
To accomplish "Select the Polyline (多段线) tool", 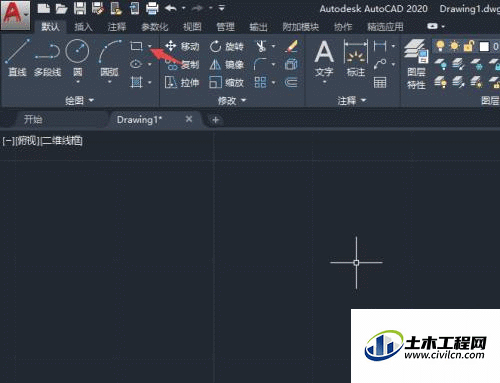I will (47, 57).
